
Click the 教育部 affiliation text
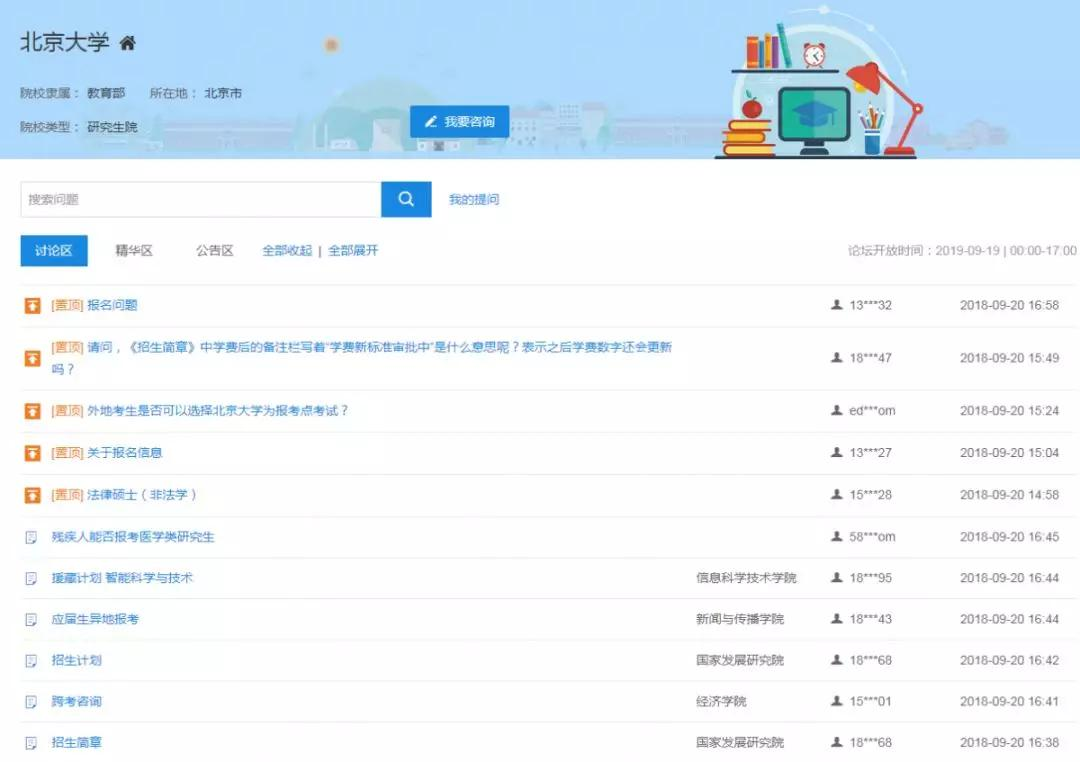[106, 93]
